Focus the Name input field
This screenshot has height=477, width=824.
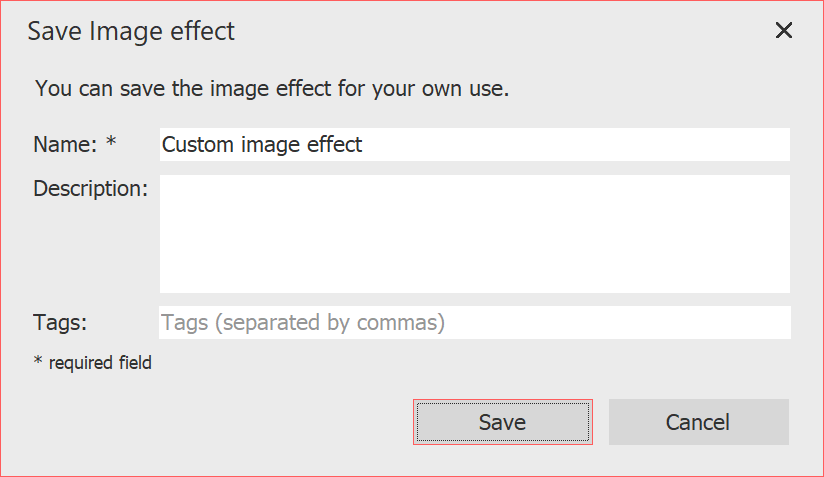tap(474, 145)
